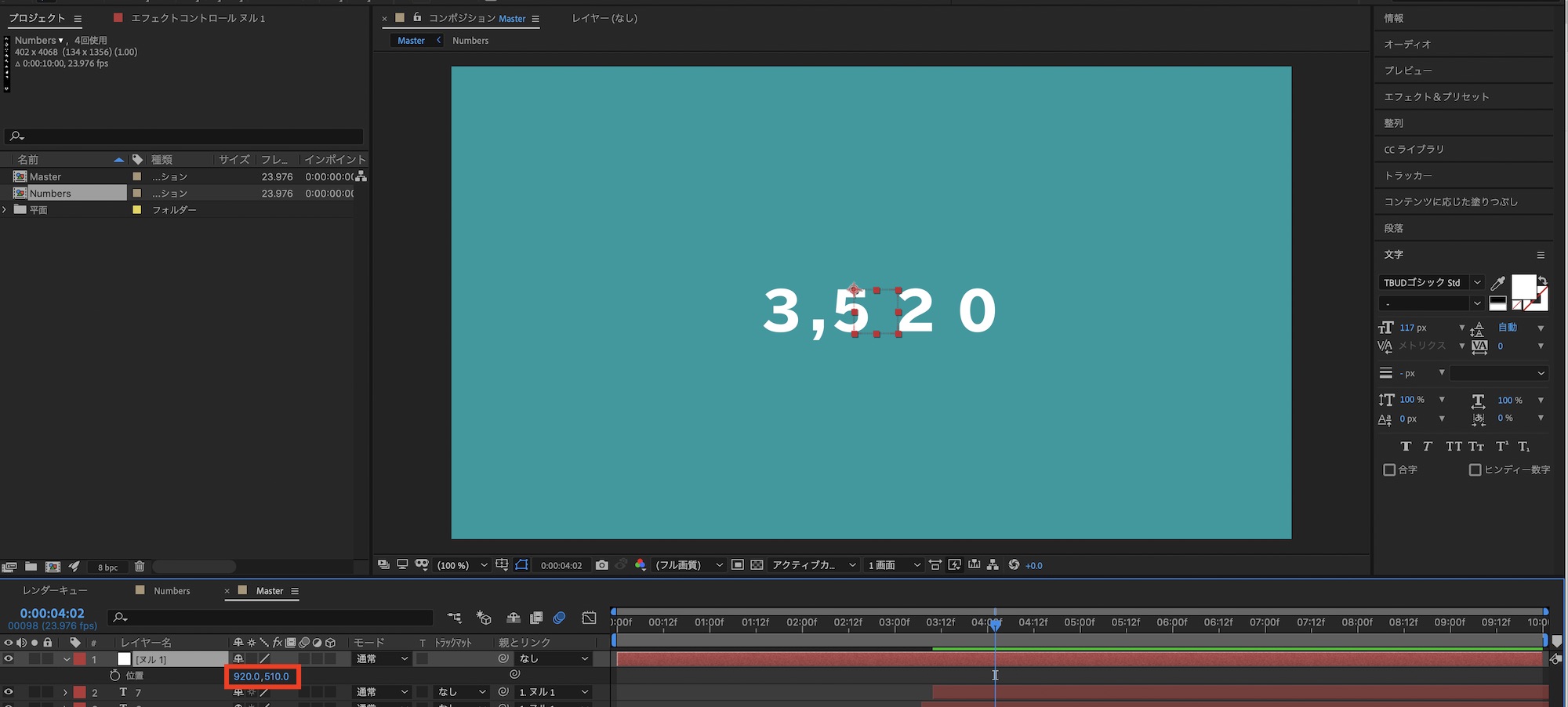Screen dimensions: 1568x707
Task: Click the eyedropper in the Character panel
Action: tap(1497, 283)
